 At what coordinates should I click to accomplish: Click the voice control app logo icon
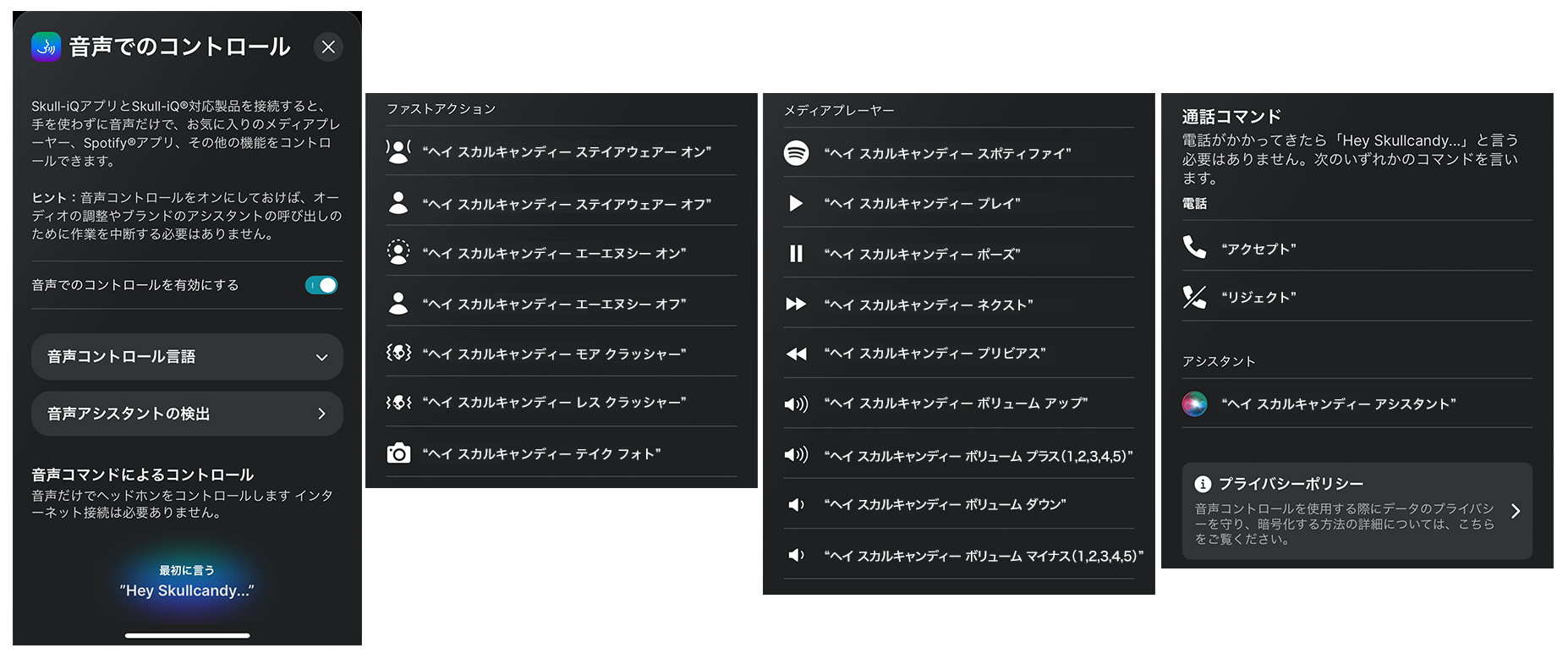pyautogui.click(x=46, y=47)
